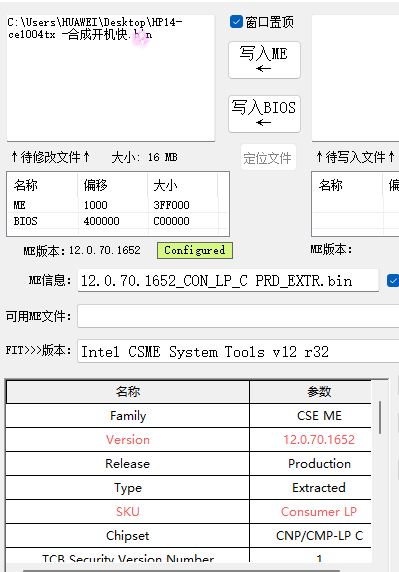Click the CNP/CMP-LP C value cell
This screenshot has width=399, height=572.
310,536
